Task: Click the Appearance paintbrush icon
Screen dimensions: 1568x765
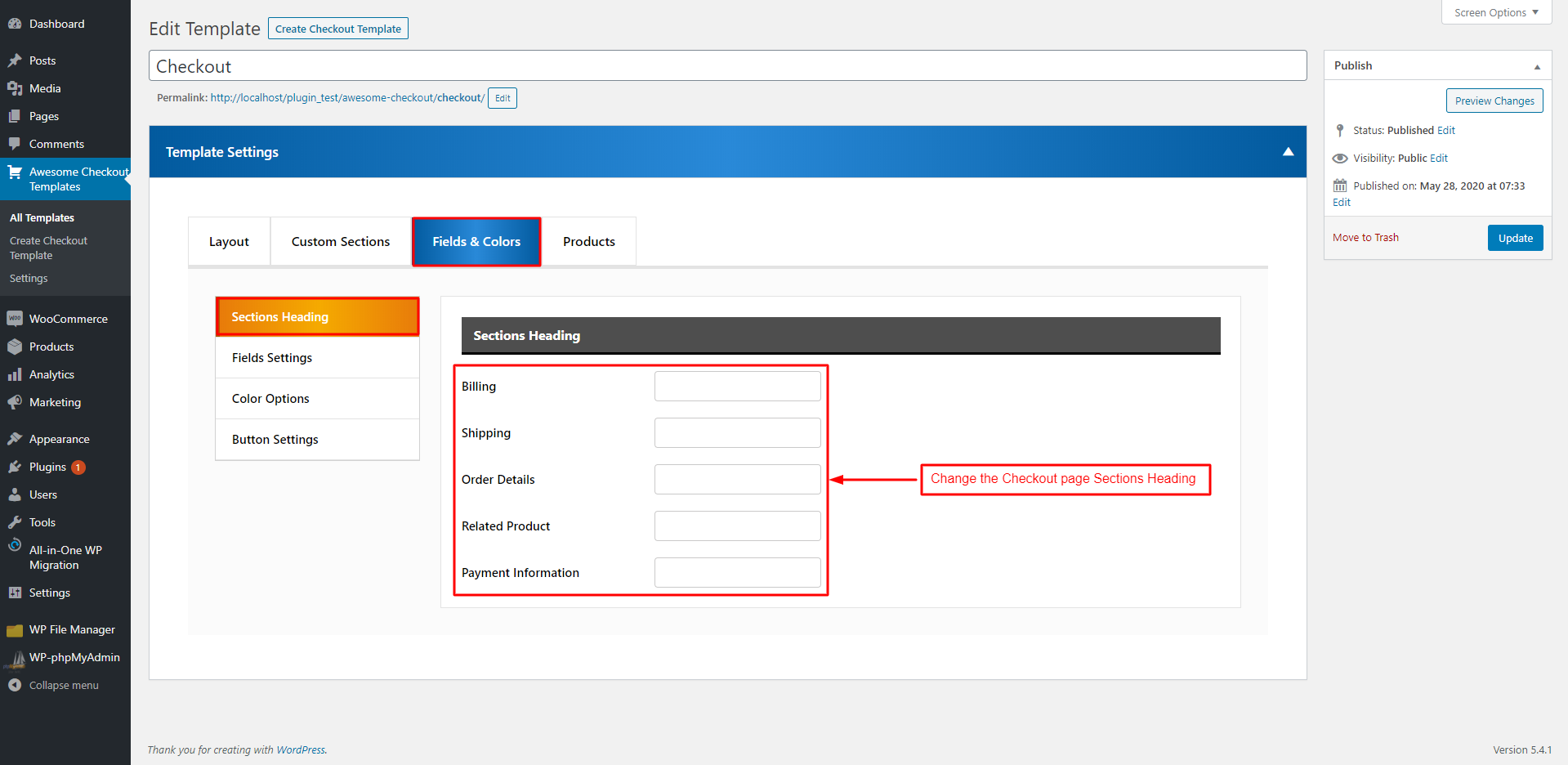Action: coord(15,439)
